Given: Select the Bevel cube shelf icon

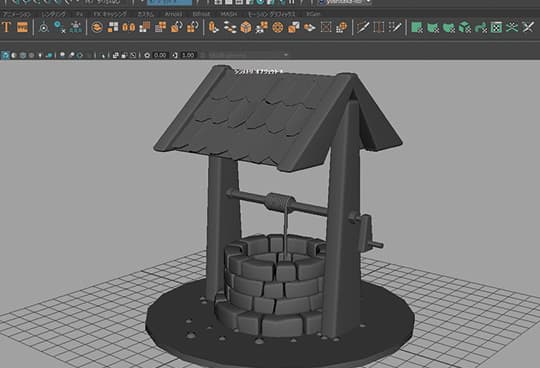Looking at the screenshot, I should (246, 27).
